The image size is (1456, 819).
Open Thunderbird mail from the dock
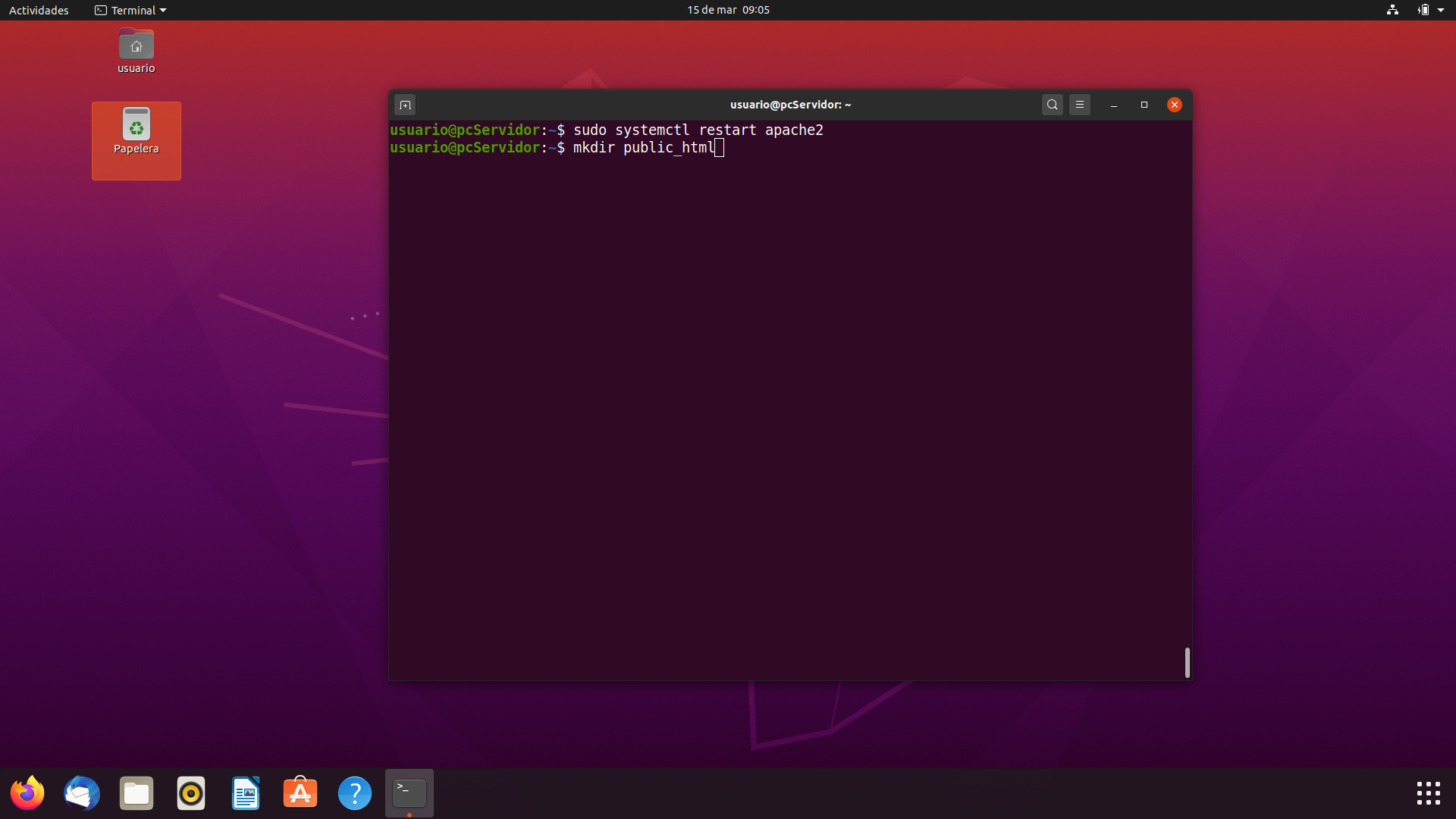coord(82,793)
